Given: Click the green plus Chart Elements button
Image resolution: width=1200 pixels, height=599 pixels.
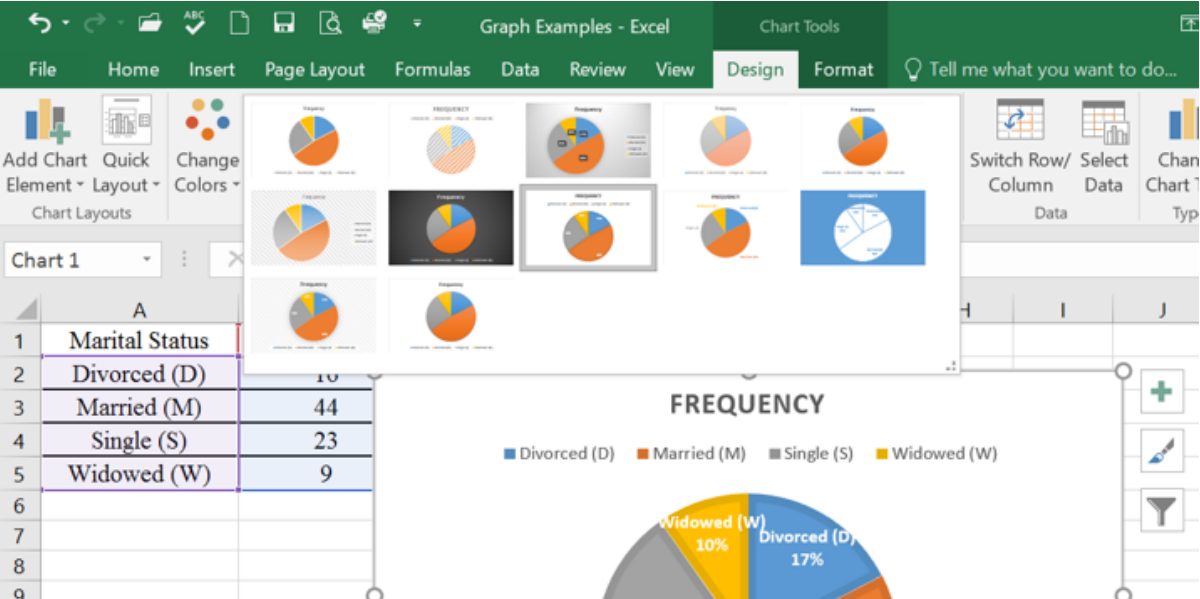Looking at the screenshot, I should (1161, 392).
